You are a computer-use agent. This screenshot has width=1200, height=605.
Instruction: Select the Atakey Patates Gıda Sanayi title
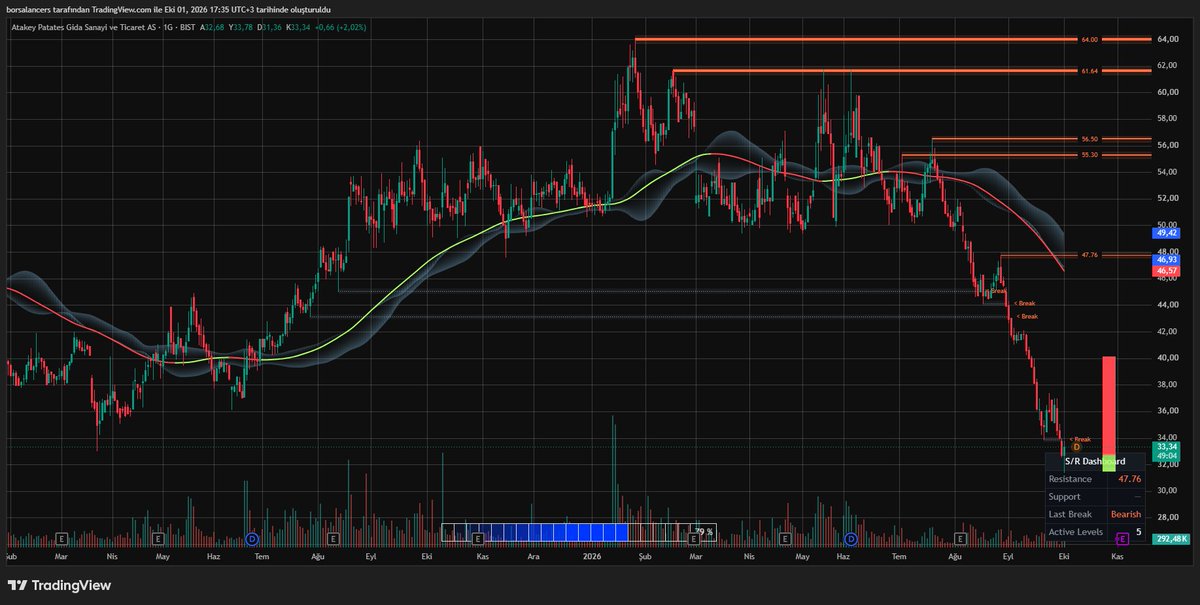click(x=86, y=27)
